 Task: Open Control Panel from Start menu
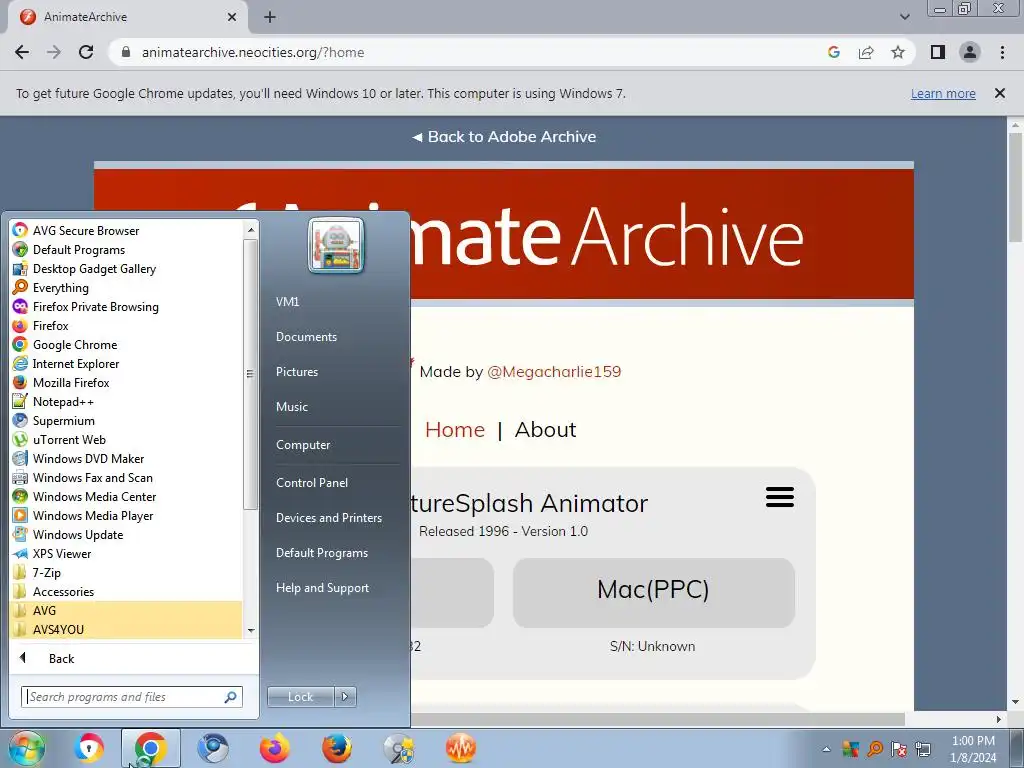click(x=312, y=483)
